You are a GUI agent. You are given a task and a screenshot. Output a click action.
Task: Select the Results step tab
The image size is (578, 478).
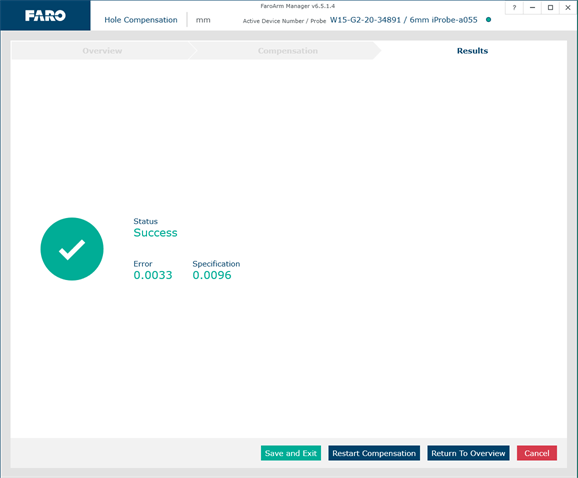click(x=472, y=51)
